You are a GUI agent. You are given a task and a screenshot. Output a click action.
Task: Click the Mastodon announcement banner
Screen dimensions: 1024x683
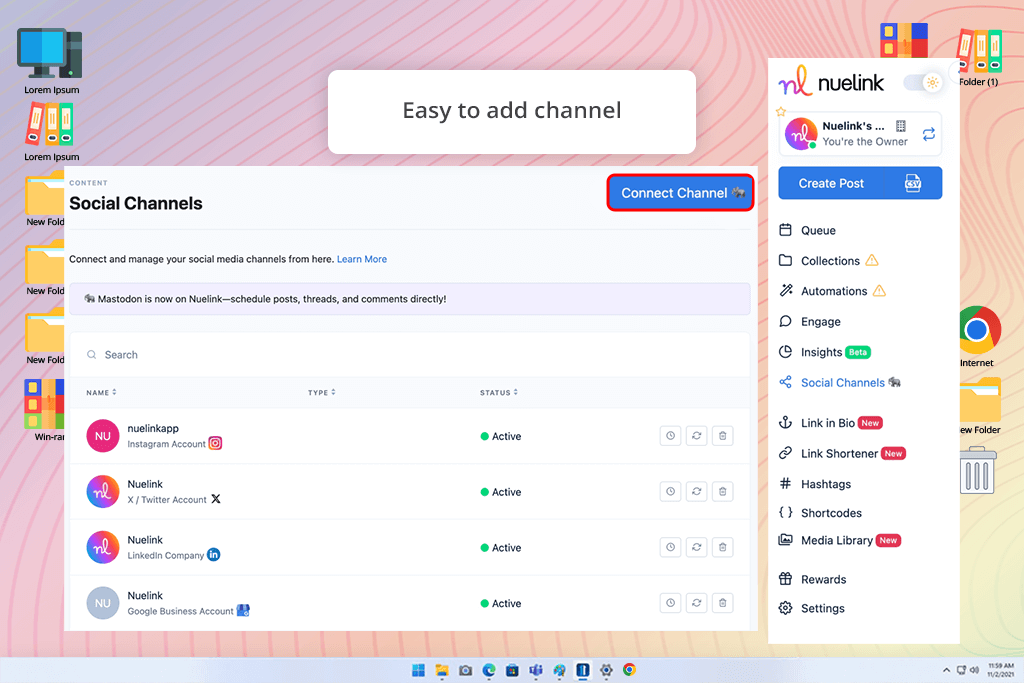(x=409, y=299)
